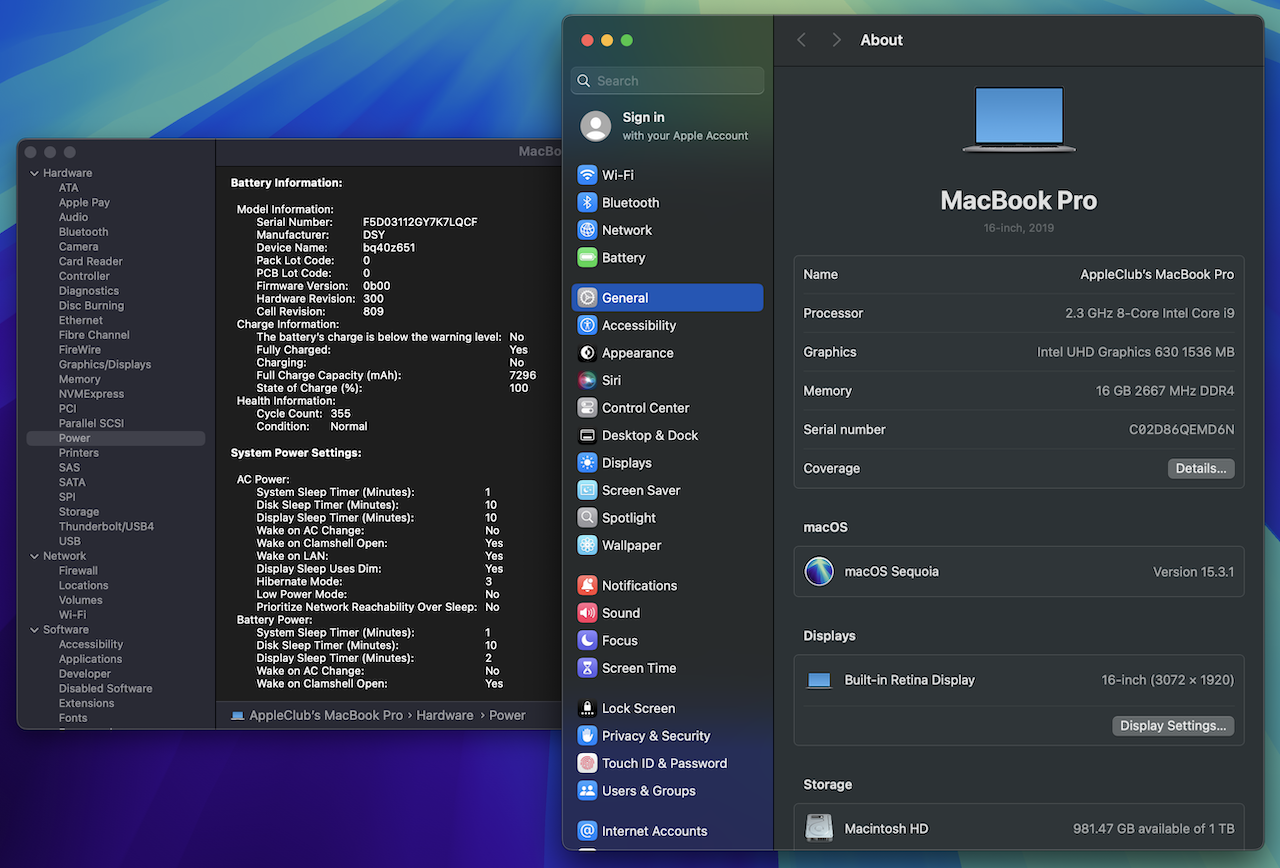Open the Accessibility icon
The image size is (1280, 868).
[587, 325]
